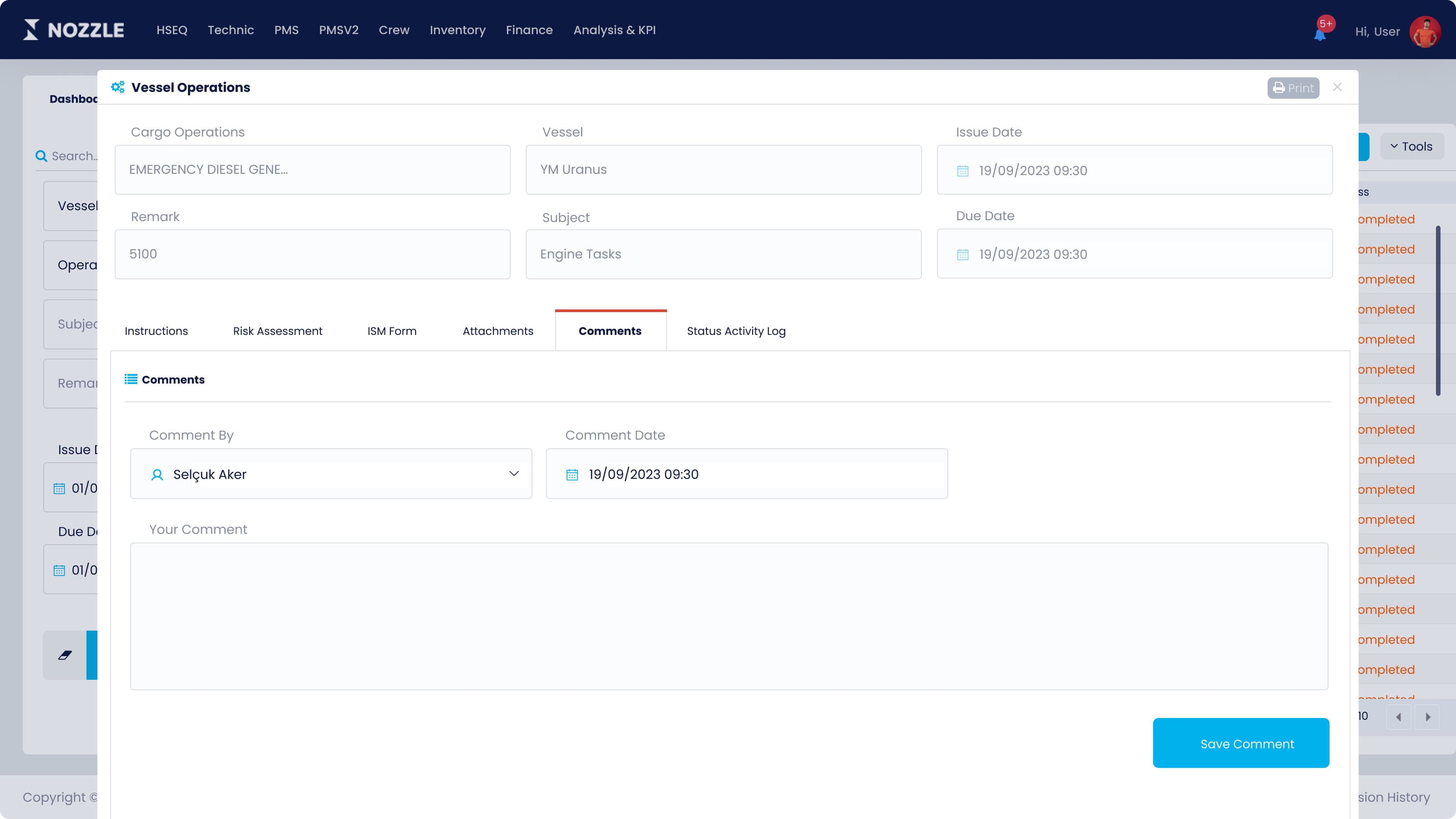The height and width of the screenshot is (819, 1456).
Task: Click the Comment By person icon
Action: (x=157, y=475)
